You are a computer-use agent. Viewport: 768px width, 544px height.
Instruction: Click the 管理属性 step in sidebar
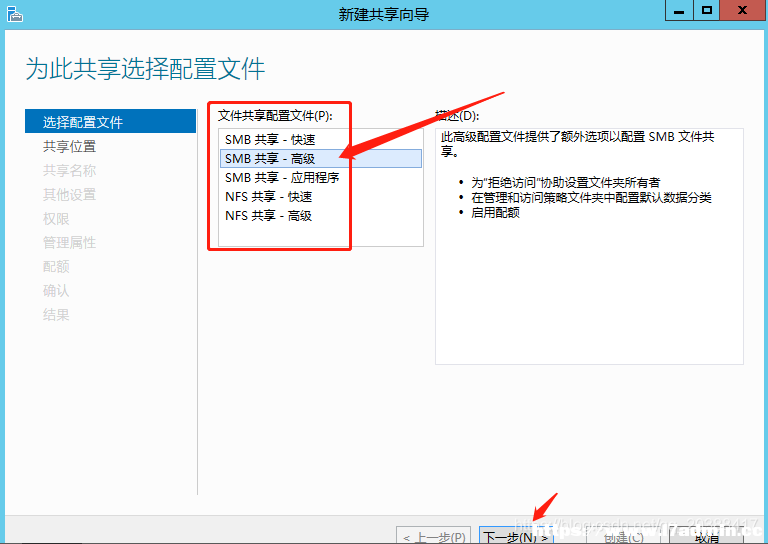[69, 242]
